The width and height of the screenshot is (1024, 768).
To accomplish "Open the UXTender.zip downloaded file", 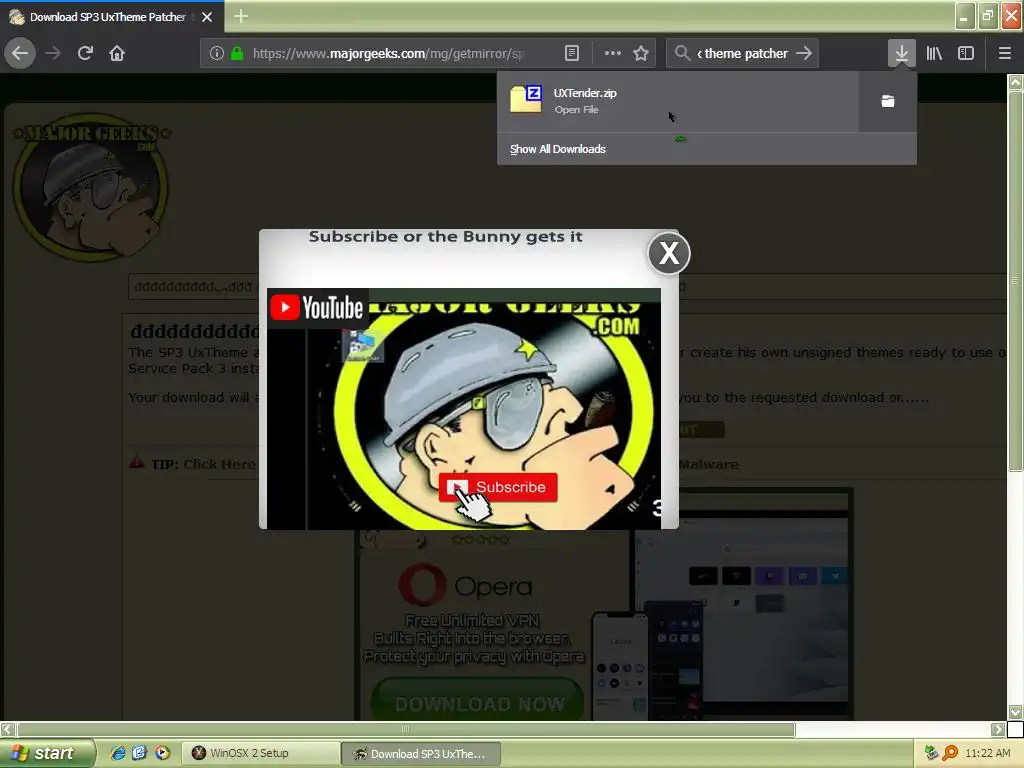I will (x=677, y=101).
